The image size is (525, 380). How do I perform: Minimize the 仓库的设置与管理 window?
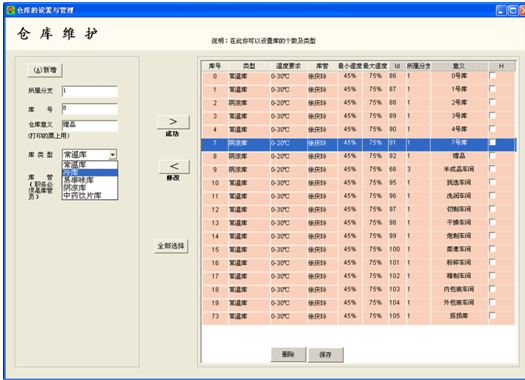[501, 10]
